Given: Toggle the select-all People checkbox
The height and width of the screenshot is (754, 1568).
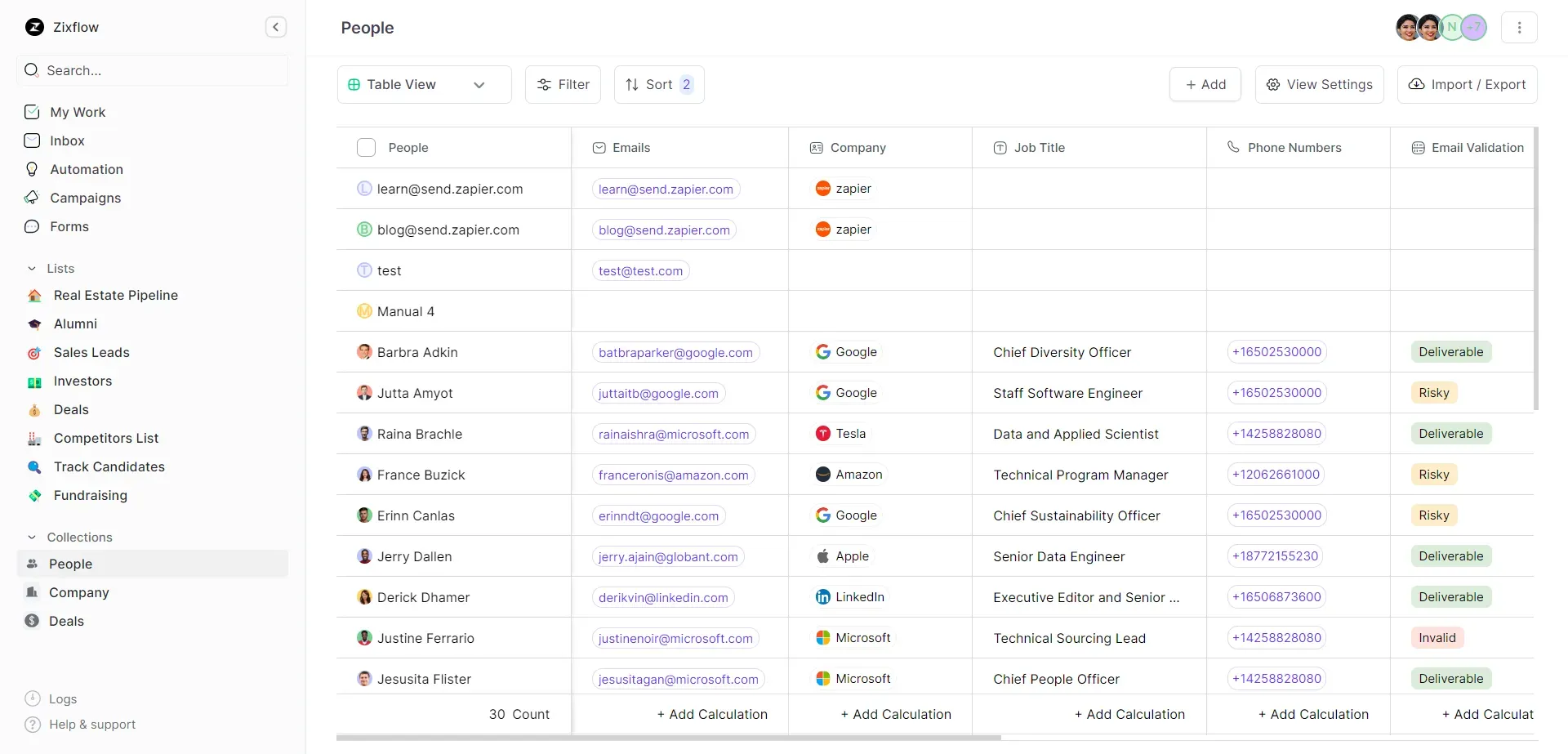Looking at the screenshot, I should (x=366, y=148).
